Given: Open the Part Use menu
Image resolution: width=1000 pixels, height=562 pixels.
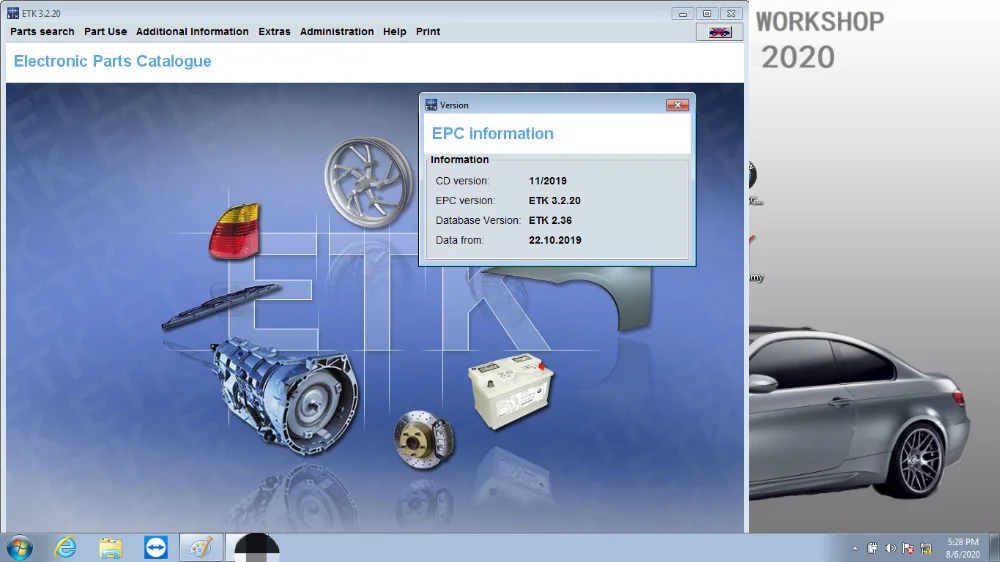Looking at the screenshot, I should pos(105,31).
